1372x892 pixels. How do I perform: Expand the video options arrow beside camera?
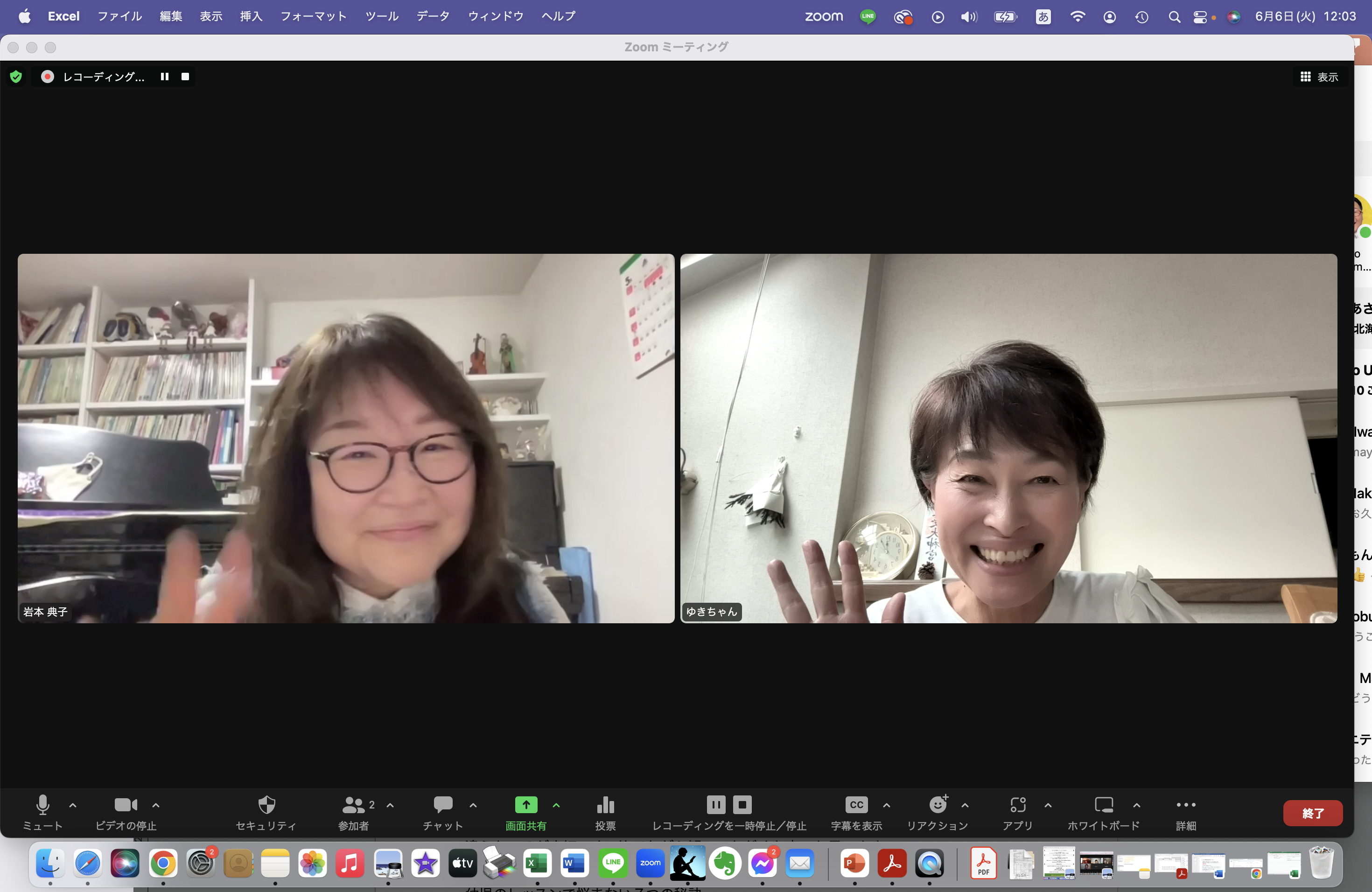click(x=156, y=805)
